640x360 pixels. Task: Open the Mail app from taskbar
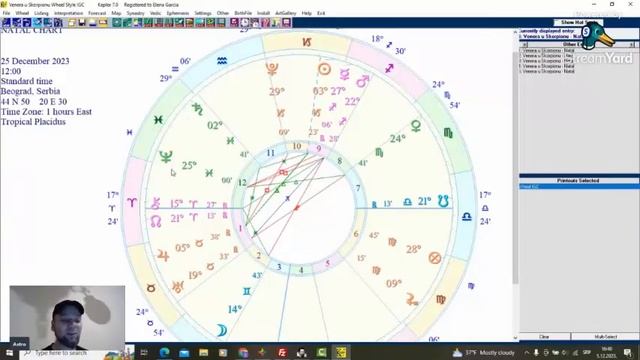(184, 353)
